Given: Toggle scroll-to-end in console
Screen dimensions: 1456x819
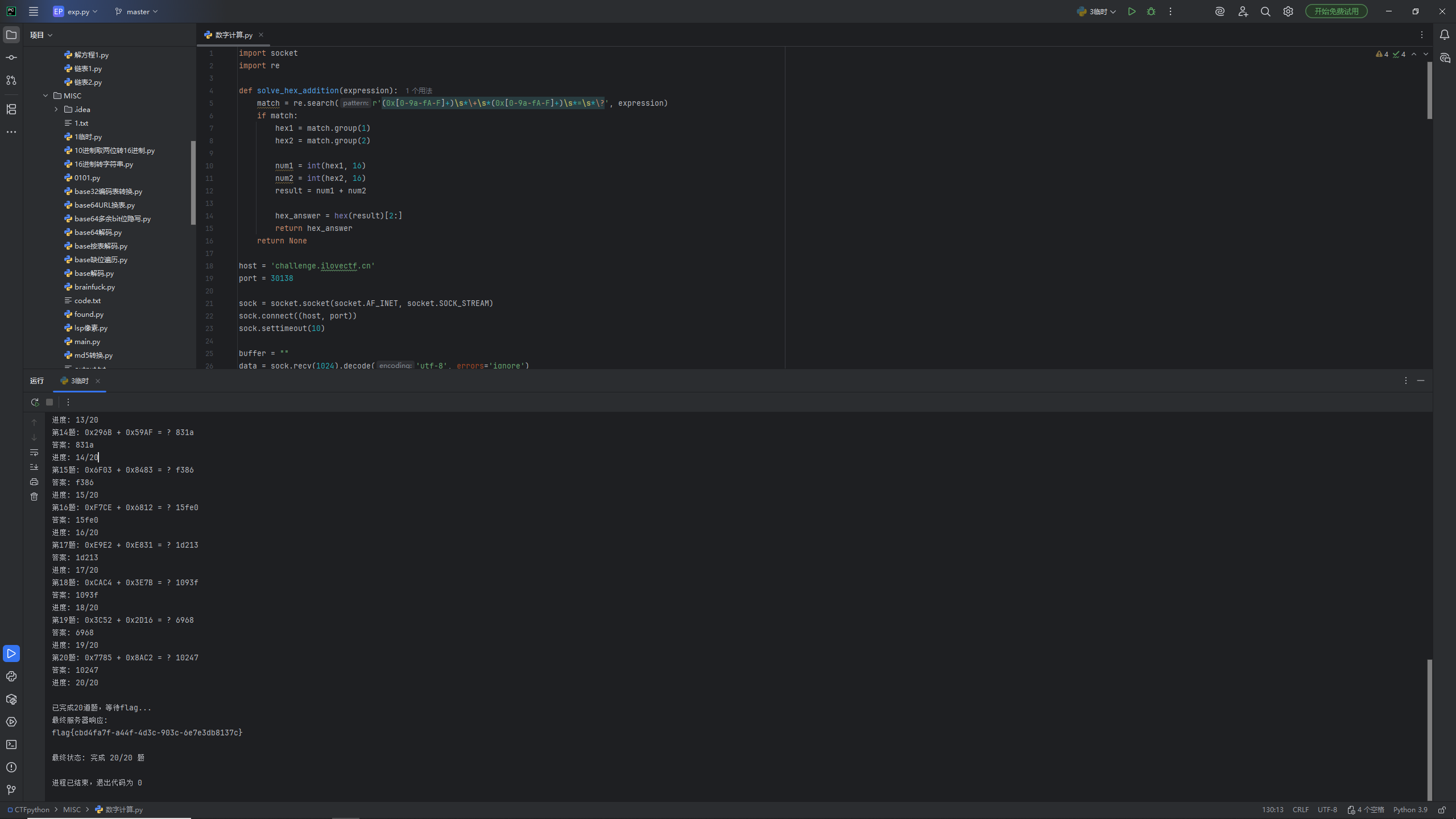Looking at the screenshot, I should (x=34, y=467).
